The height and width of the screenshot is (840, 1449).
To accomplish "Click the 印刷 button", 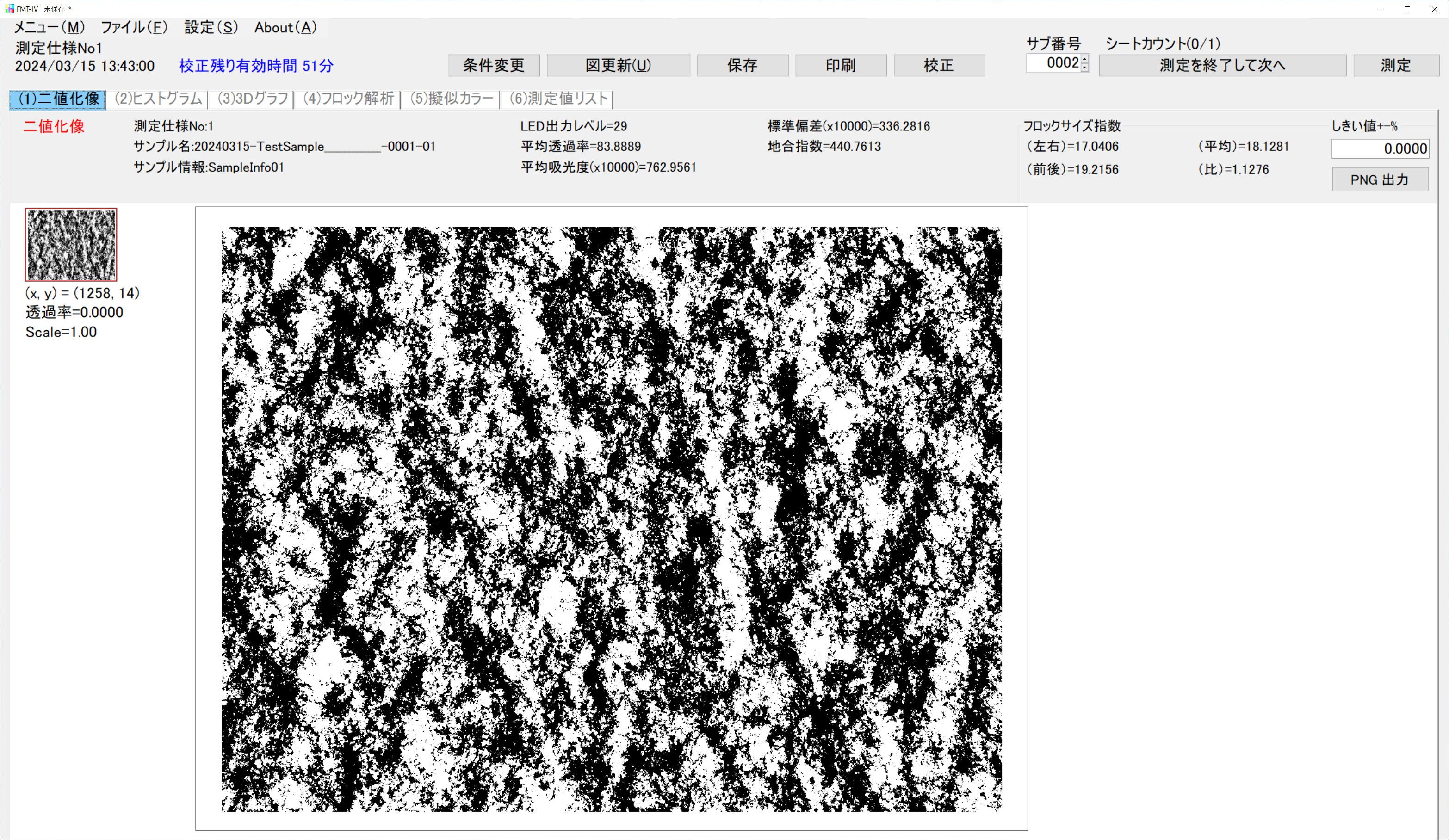I will [x=841, y=65].
